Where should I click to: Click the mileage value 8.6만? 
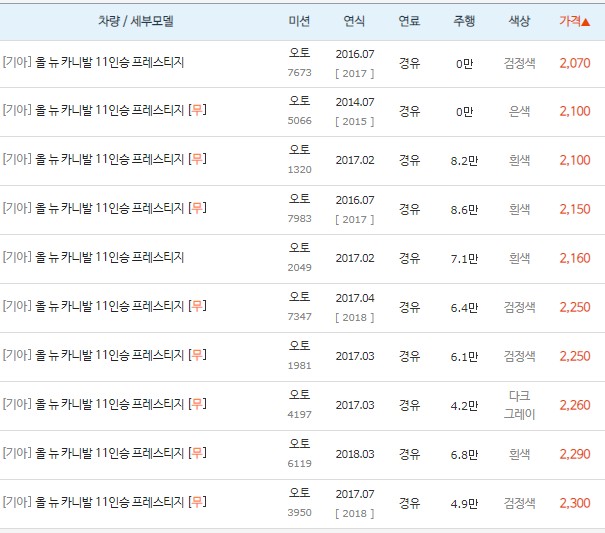[x=464, y=210]
